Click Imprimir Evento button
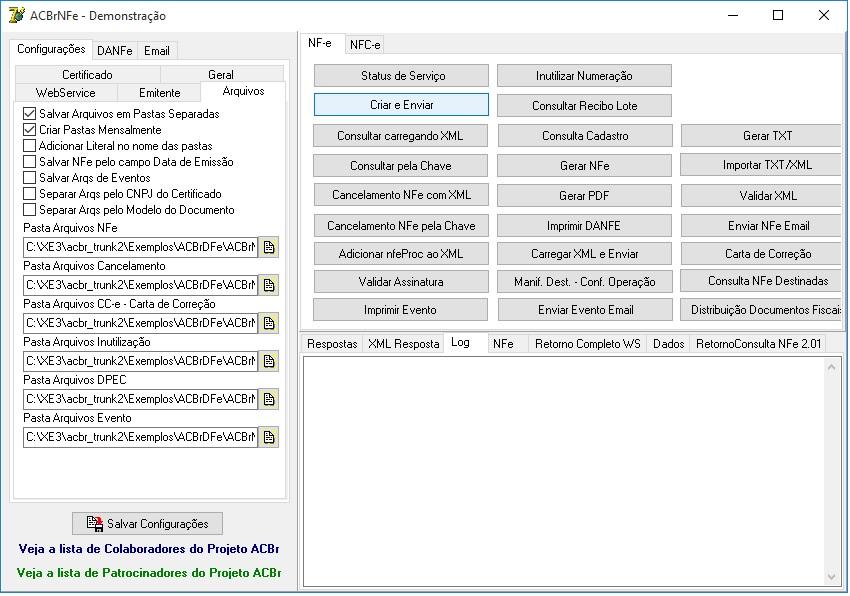Viewport: 850px width, 596px height. pos(401,310)
